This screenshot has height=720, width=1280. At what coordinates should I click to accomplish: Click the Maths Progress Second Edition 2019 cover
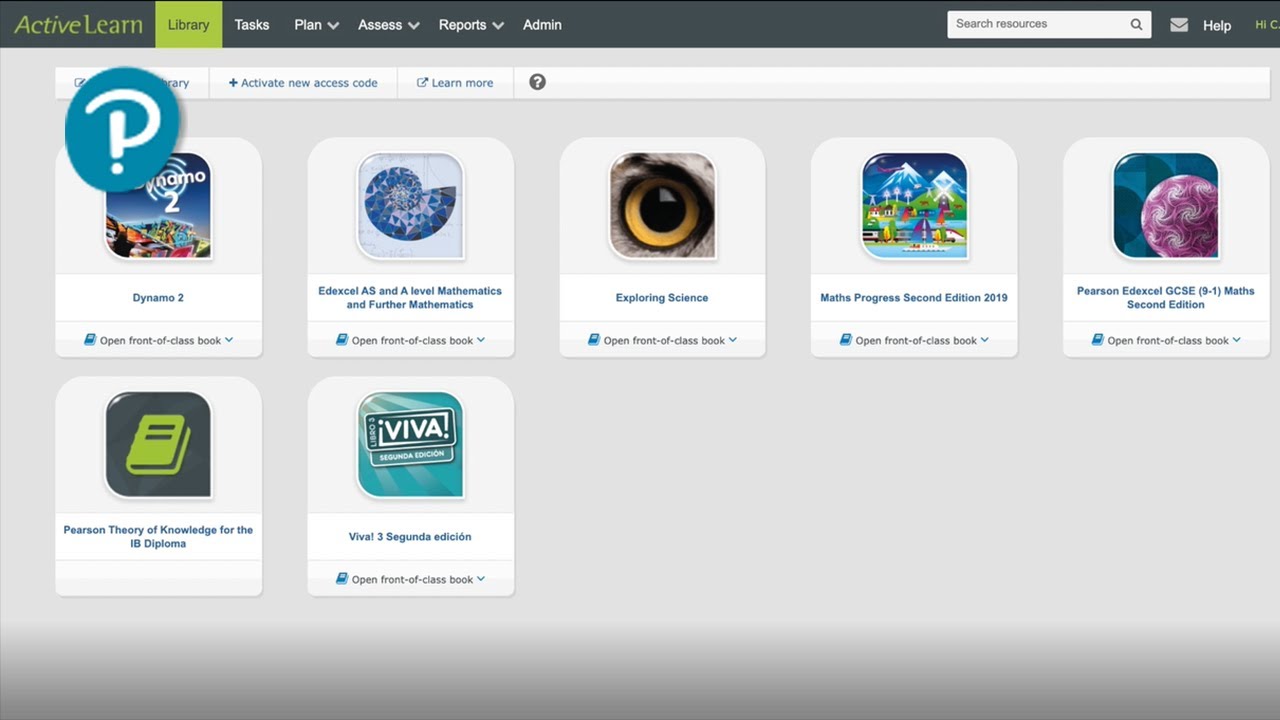913,205
